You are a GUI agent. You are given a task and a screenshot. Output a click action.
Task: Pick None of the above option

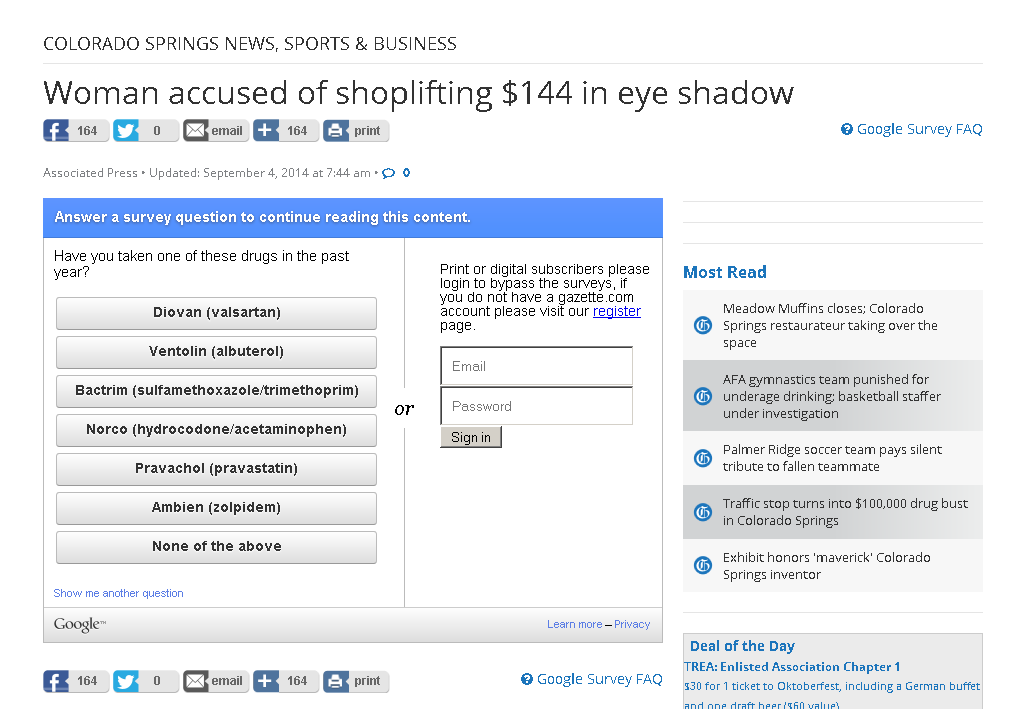point(216,547)
